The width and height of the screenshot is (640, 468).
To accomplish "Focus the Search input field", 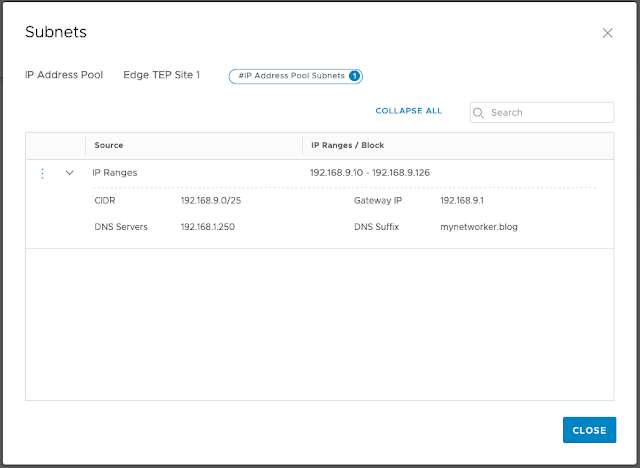I will pyautogui.click(x=550, y=112).
